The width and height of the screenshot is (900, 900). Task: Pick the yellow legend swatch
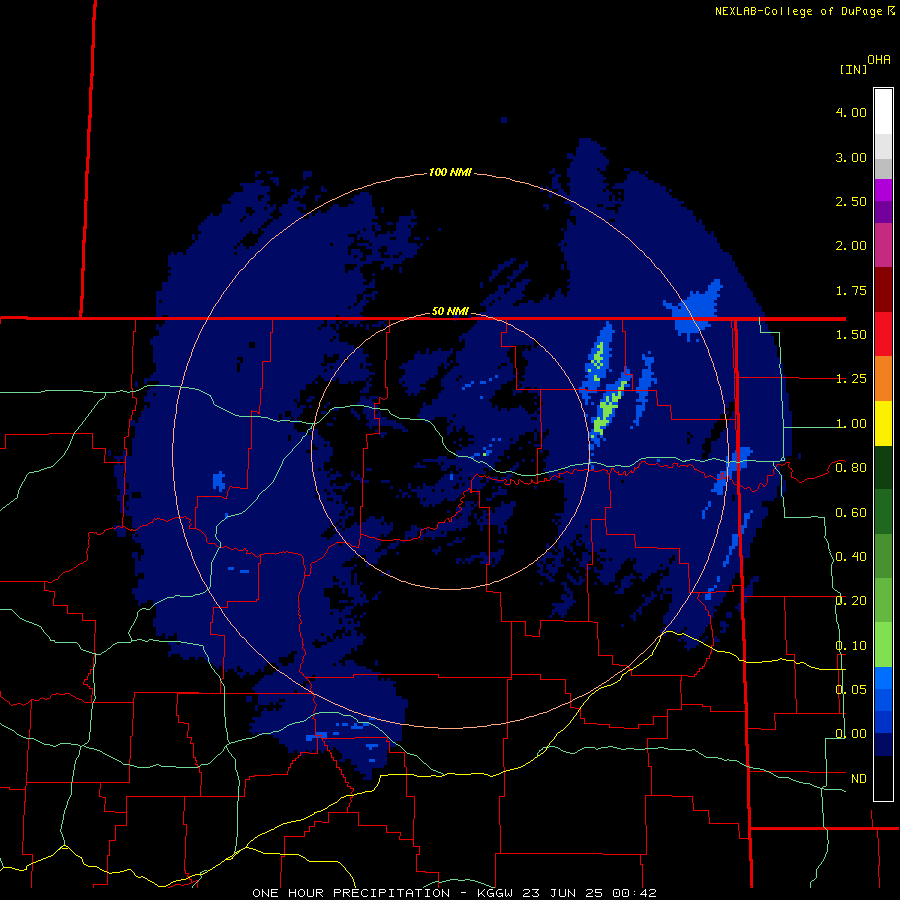(883, 423)
